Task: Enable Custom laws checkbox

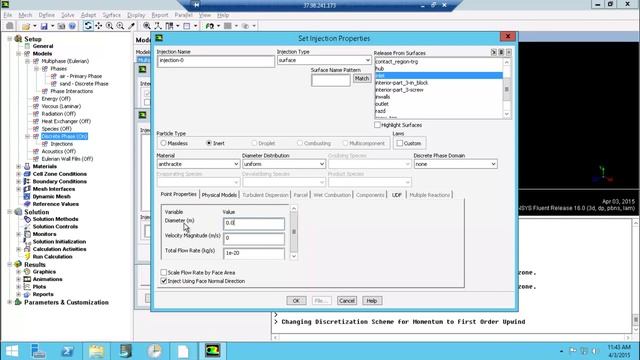Action: click(400, 143)
